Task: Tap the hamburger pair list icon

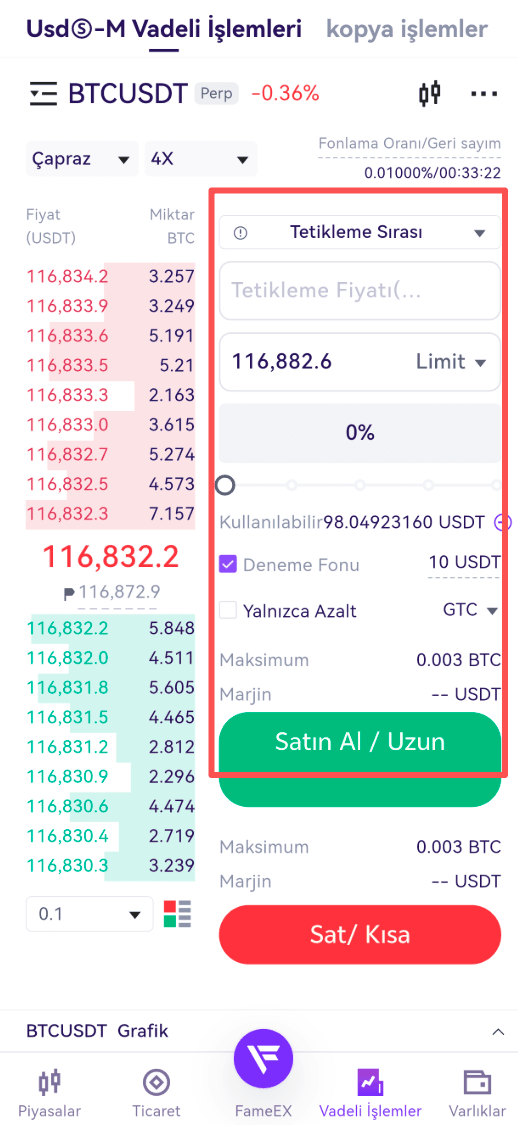Action: click(43, 94)
